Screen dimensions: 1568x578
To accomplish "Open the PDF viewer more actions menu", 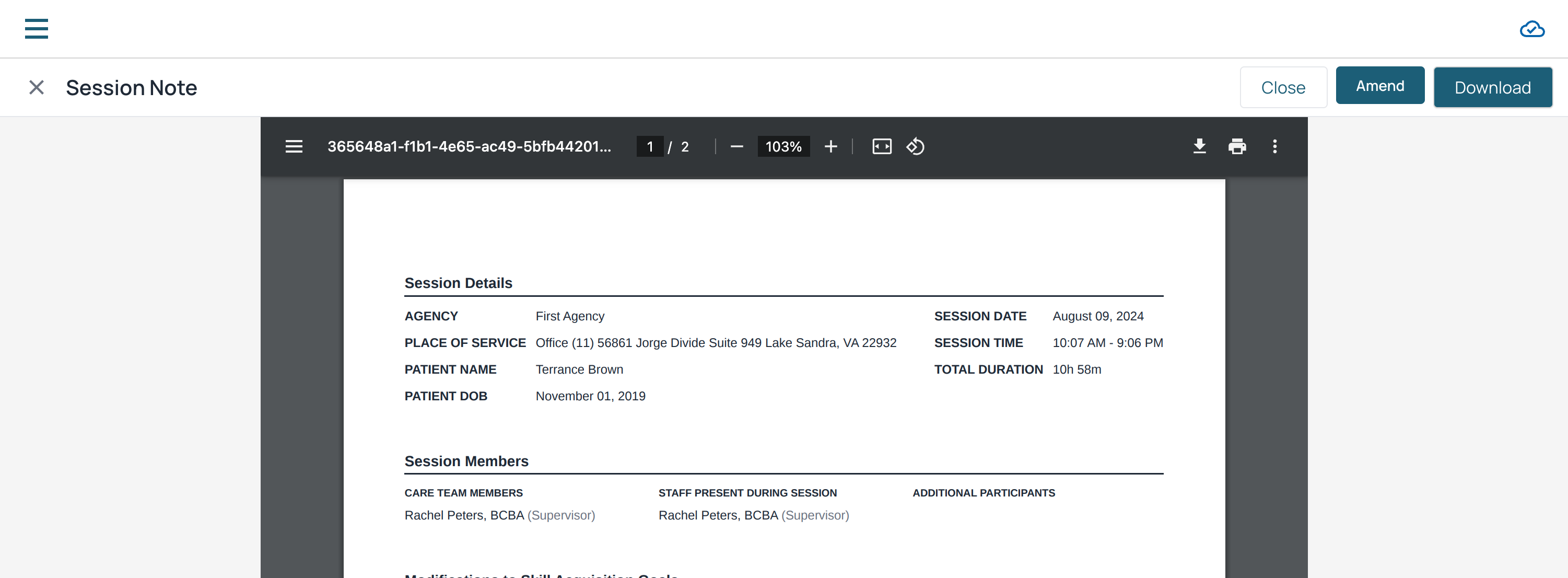I will (x=1274, y=146).
